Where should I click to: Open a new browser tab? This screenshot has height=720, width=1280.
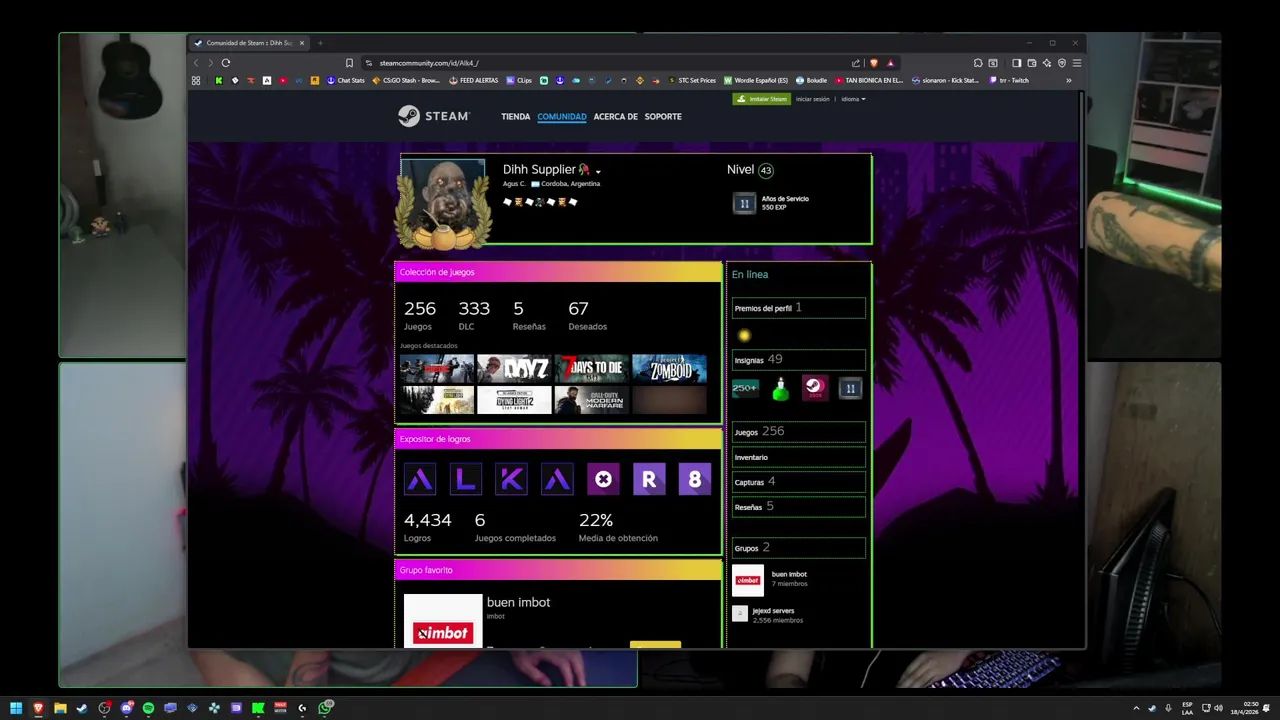320,43
